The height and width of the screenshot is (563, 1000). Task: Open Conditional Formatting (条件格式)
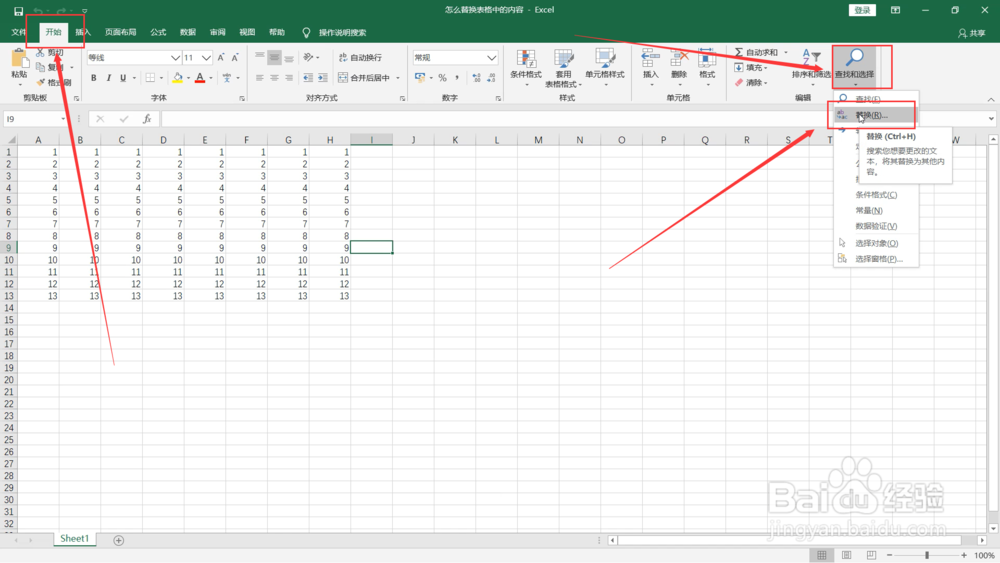pos(526,67)
